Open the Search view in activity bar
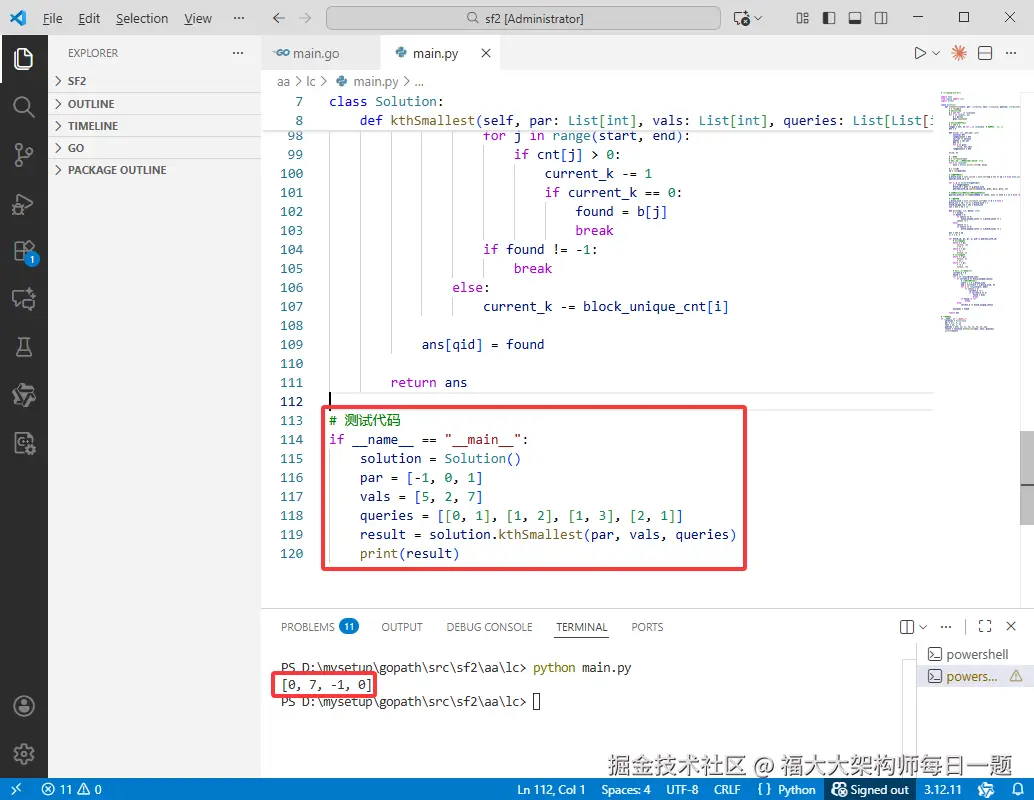 [24, 107]
